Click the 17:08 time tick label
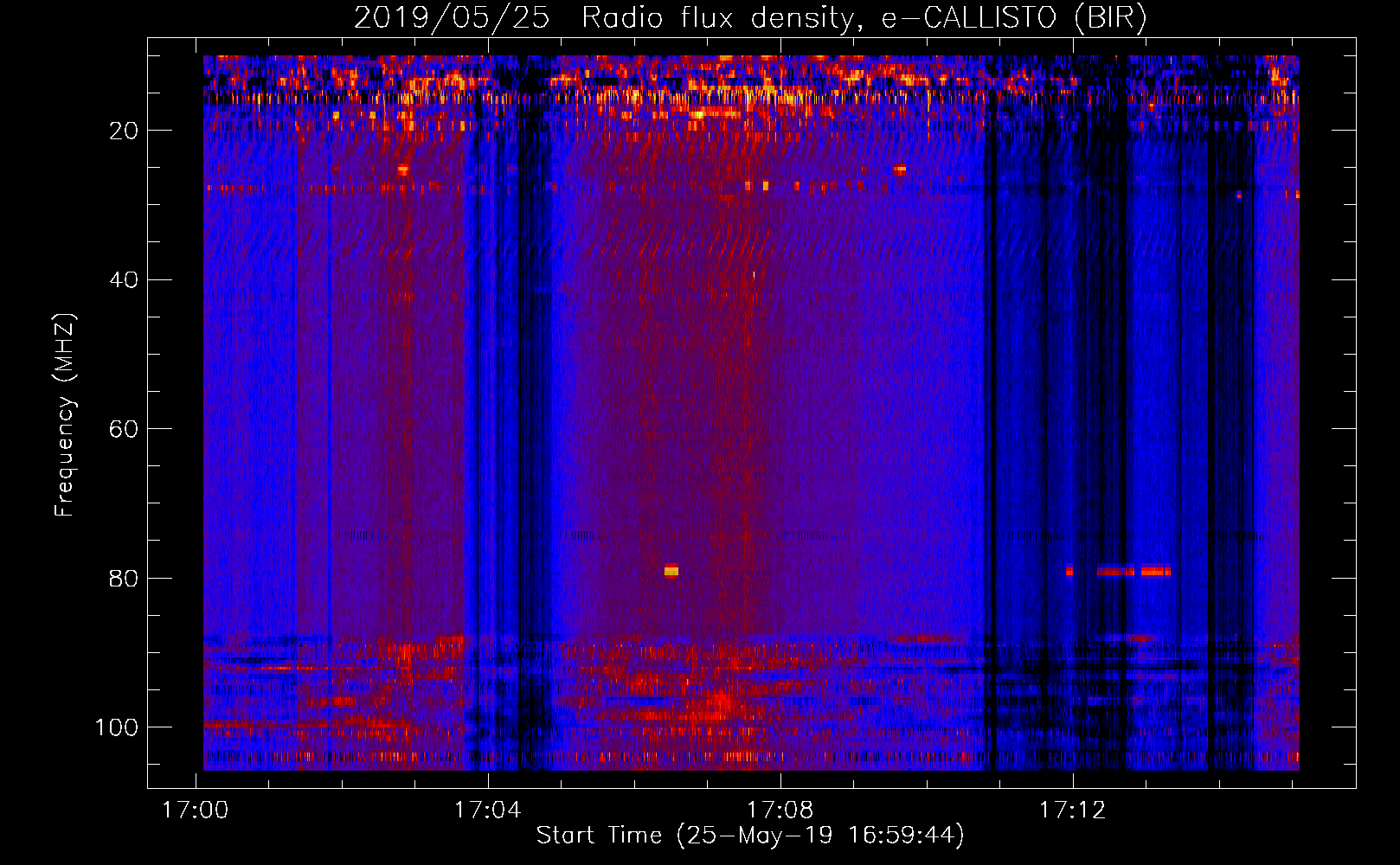This screenshot has width=1400, height=865. pos(780,811)
